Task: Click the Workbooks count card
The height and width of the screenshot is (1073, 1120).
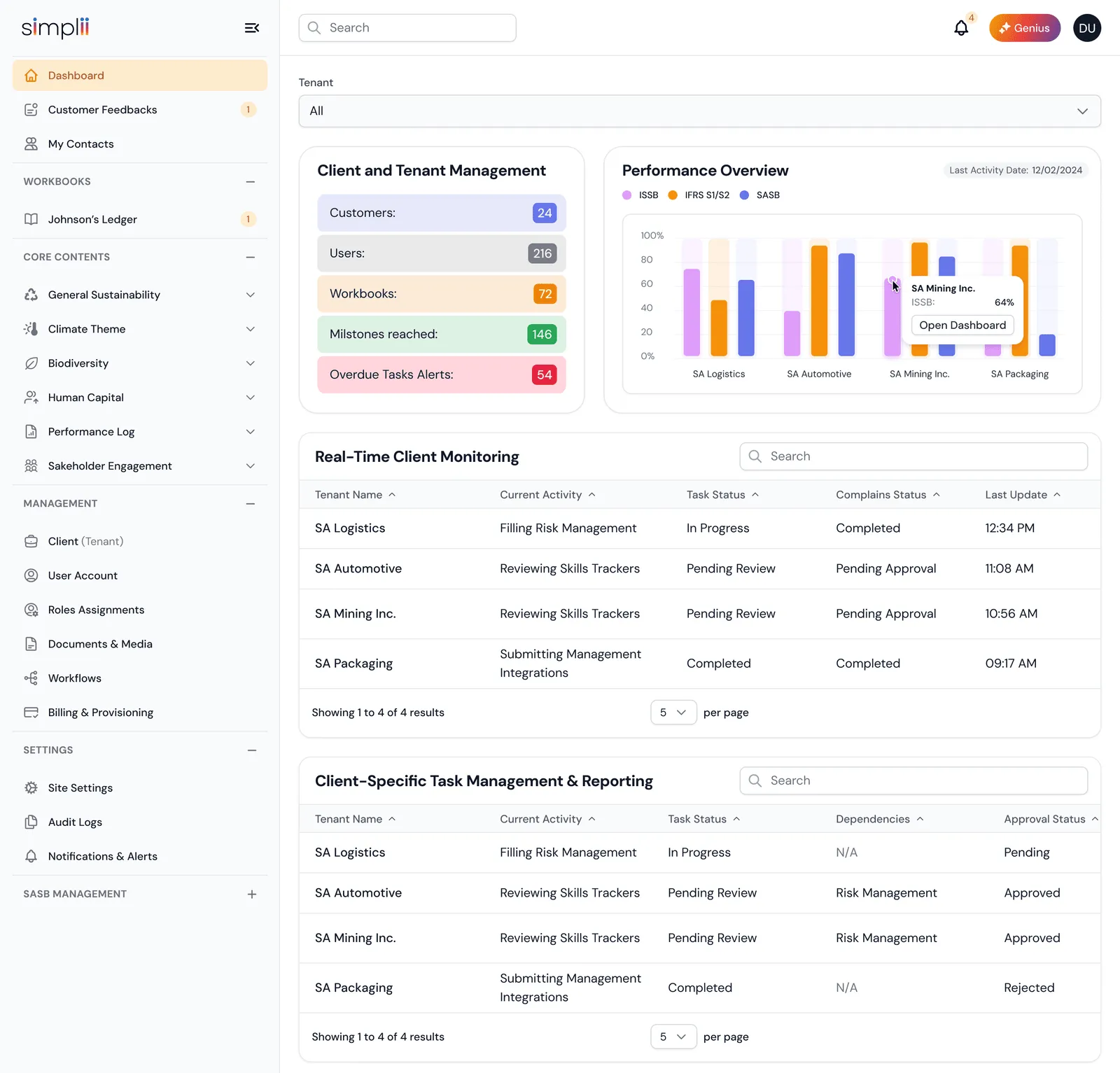Action: pos(442,294)
